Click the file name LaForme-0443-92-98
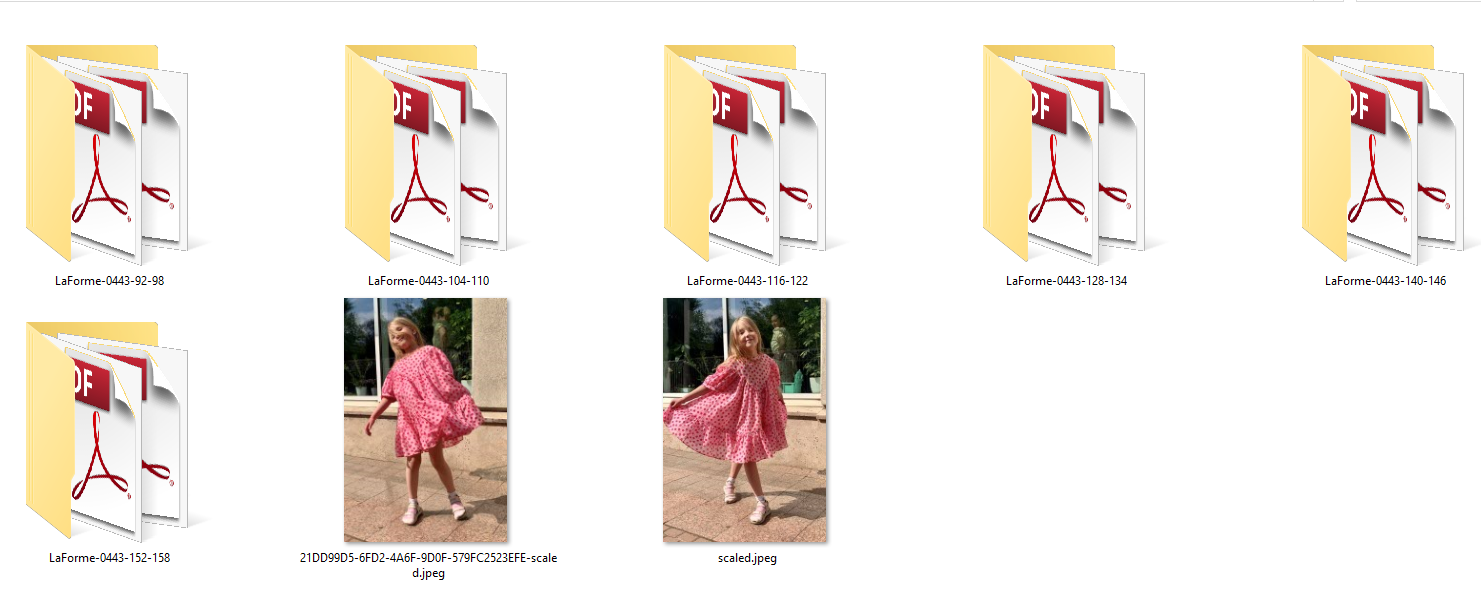 [x=109, y=281]
